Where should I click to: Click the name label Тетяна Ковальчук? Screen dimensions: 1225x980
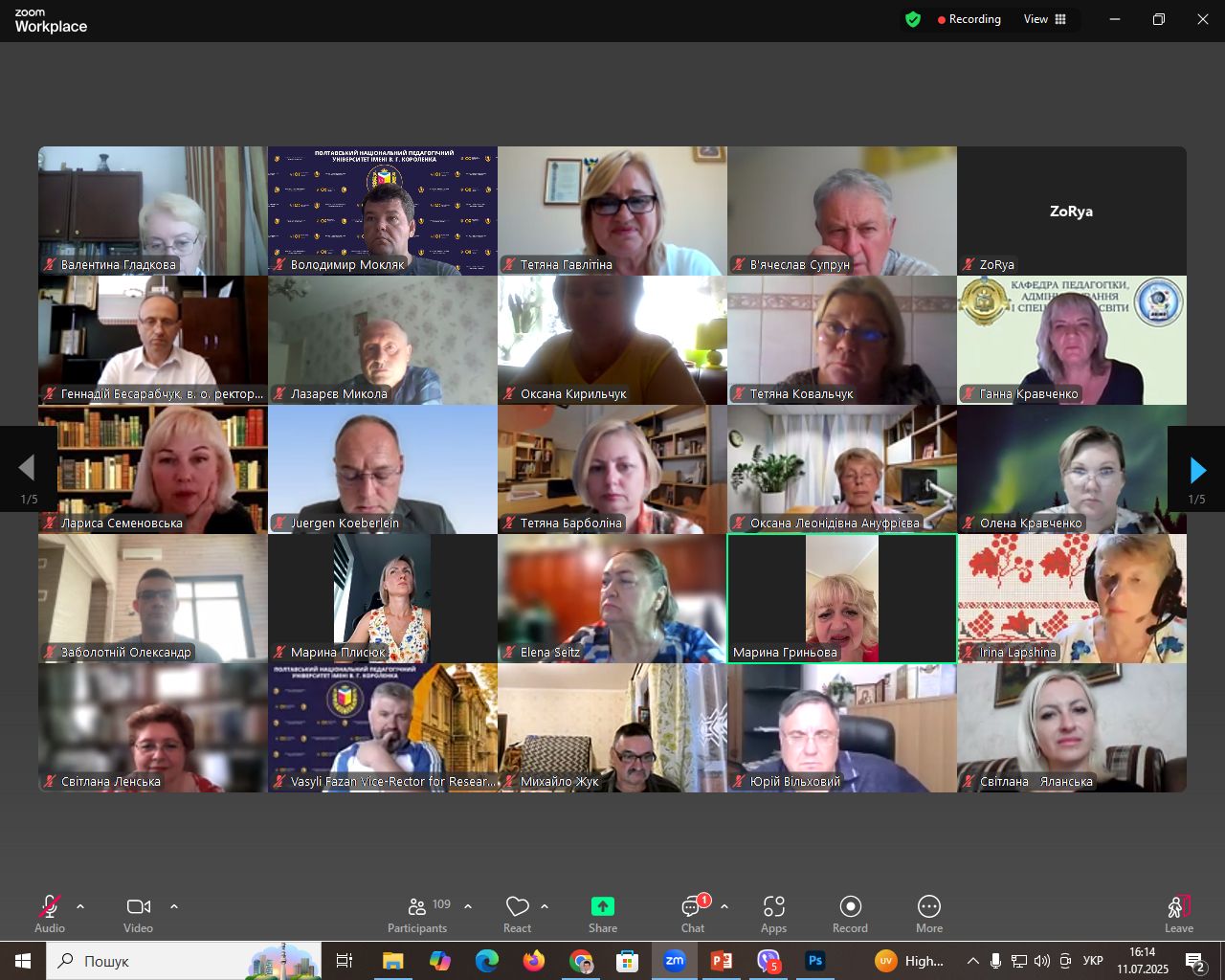pyautogui.click(x=801, y=394)
